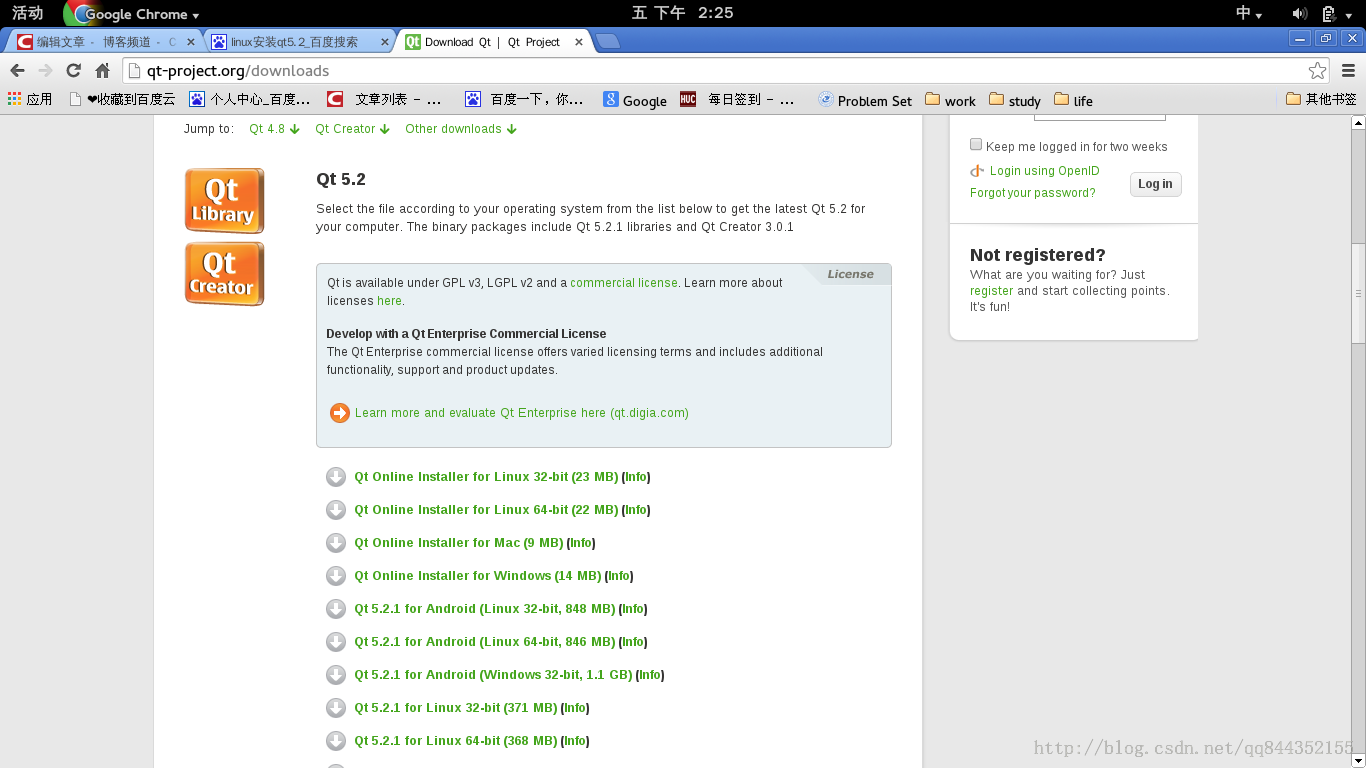Screen dimensions: 1366x768
Task: Open the 收藏到百度云 bookmark
Action: click(122, 99)
